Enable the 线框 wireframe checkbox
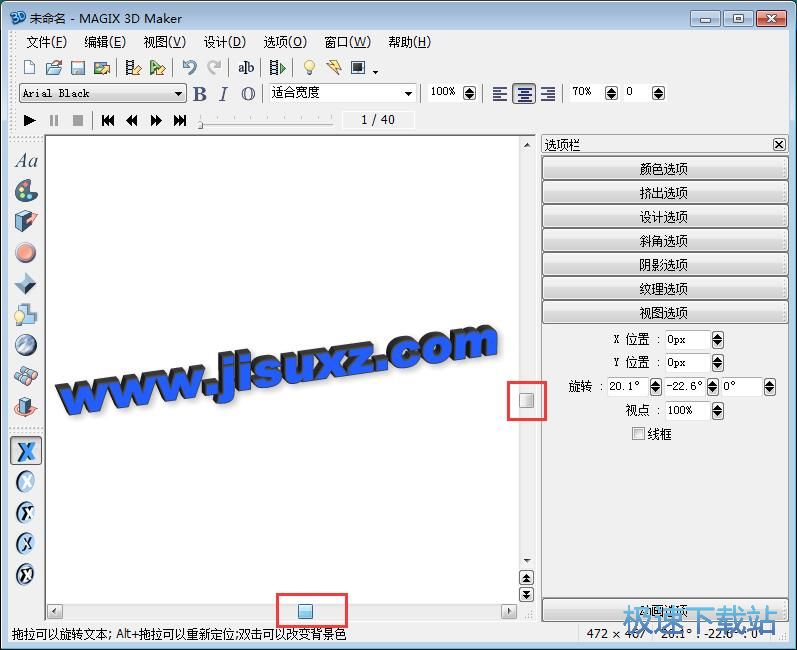Image resolution: width=797 pixels, height=650 pixels. 638,434
